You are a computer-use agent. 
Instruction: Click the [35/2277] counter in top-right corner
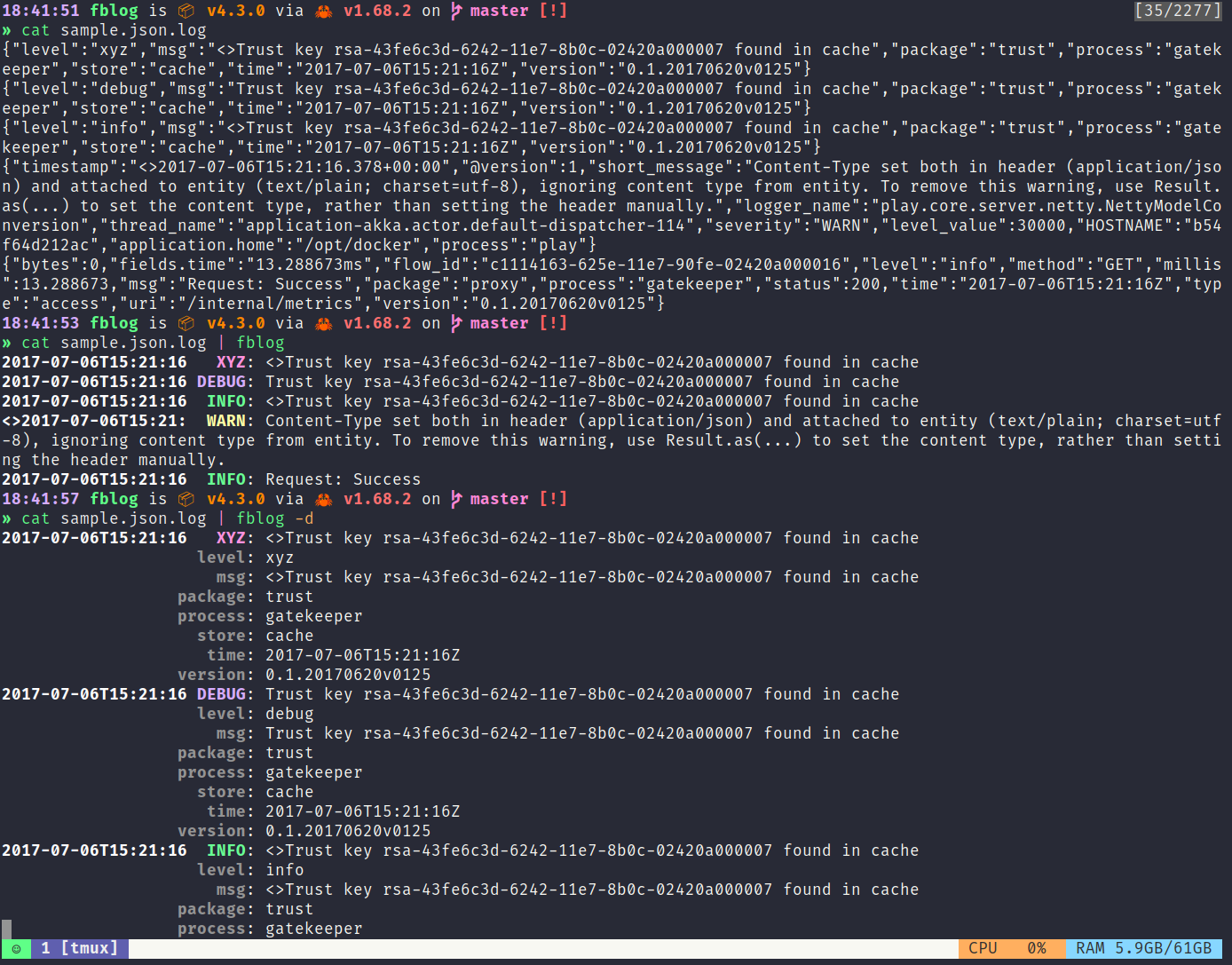click(1178, 11)
